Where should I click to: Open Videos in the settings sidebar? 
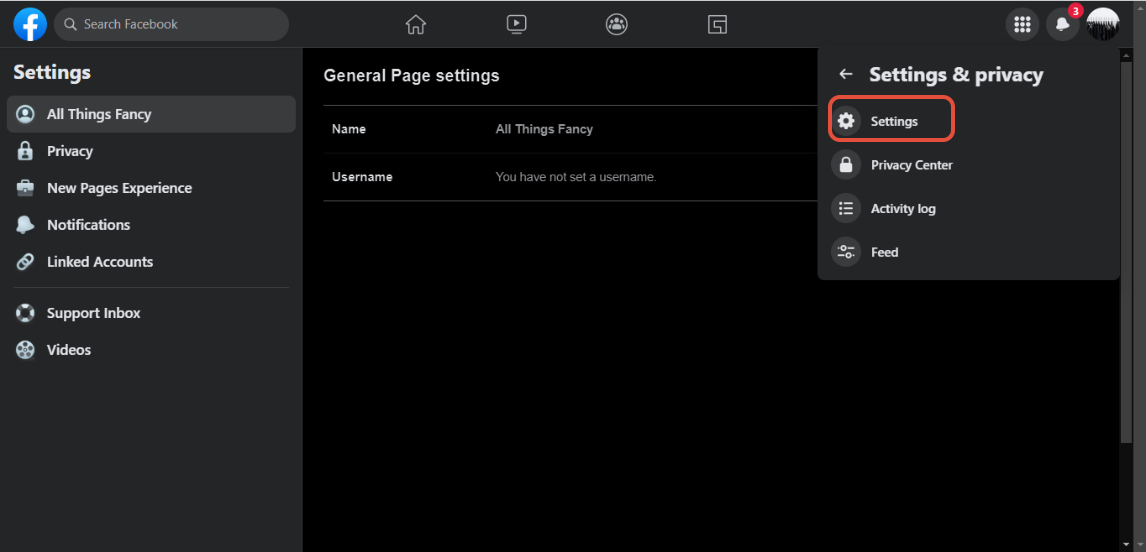151,349
